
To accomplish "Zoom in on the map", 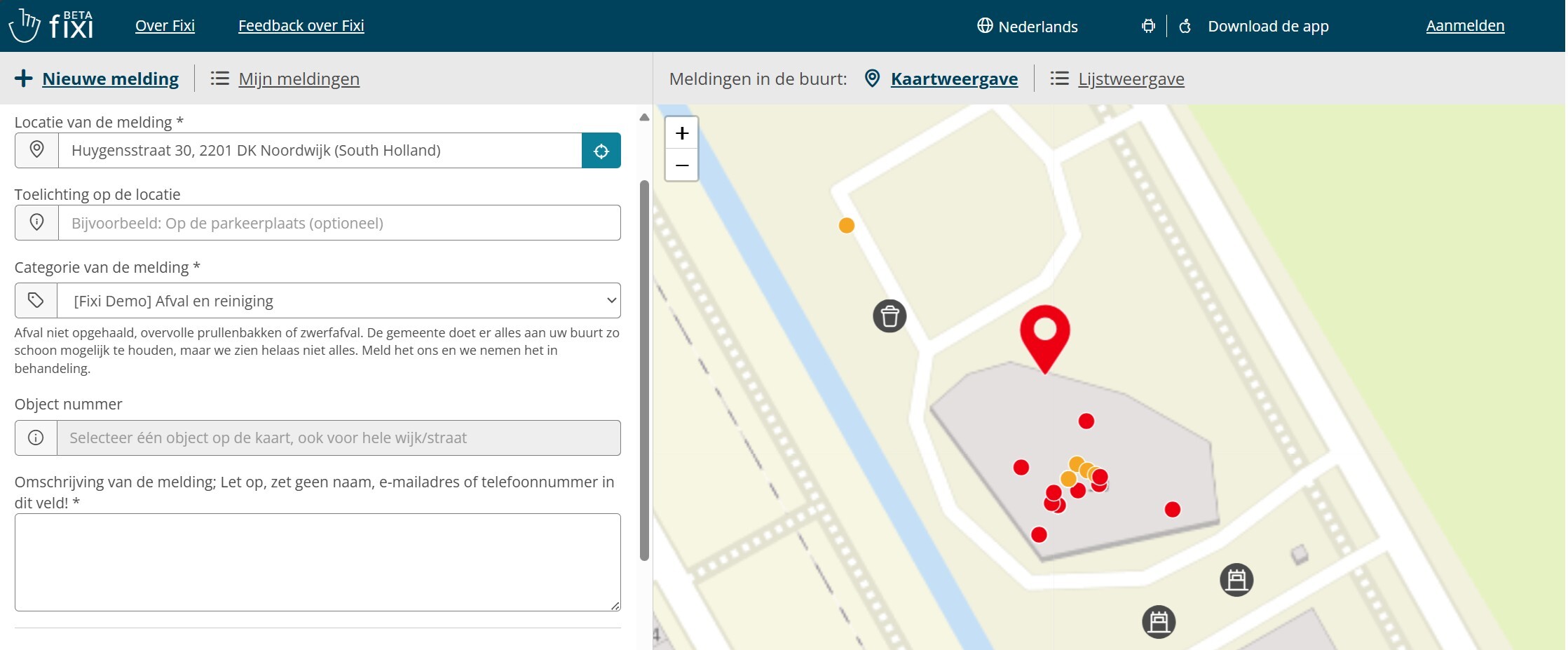I will point(681,133).
